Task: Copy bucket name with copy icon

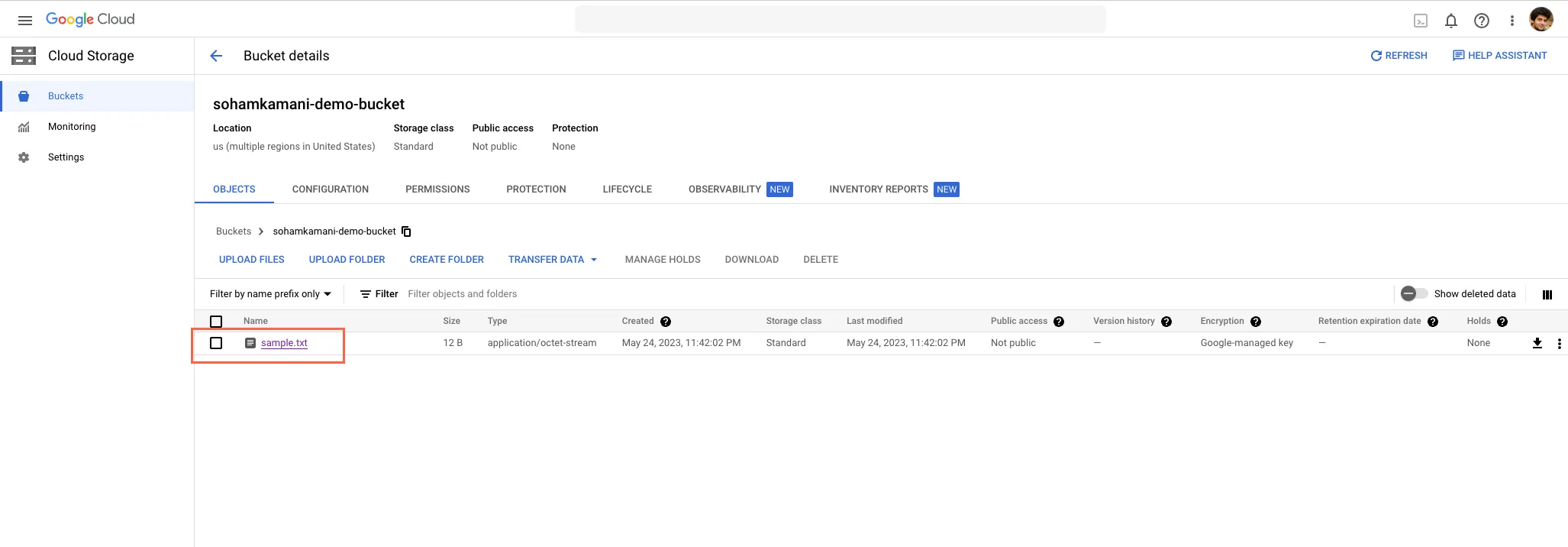Action: click(407, 231)
